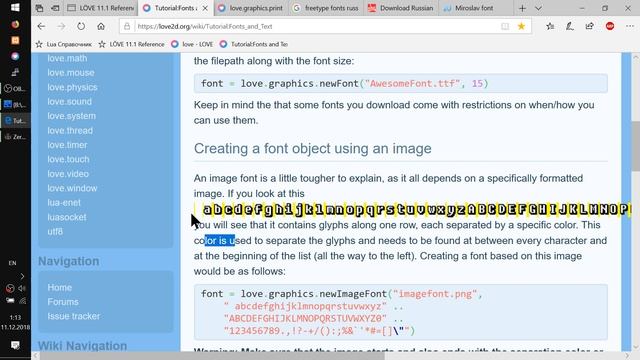Open love.system sidebar link
The height and width of the screenshot is (360, 640).
click(x=71, y=116)
